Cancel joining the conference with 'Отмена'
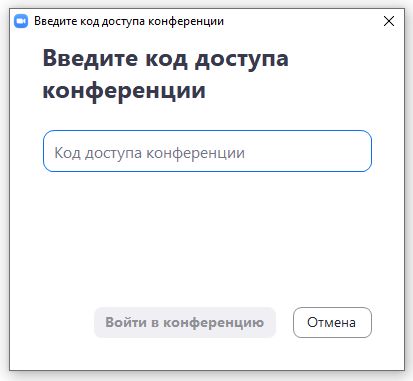Screen dimensions: 413x381 click(332, 322)
